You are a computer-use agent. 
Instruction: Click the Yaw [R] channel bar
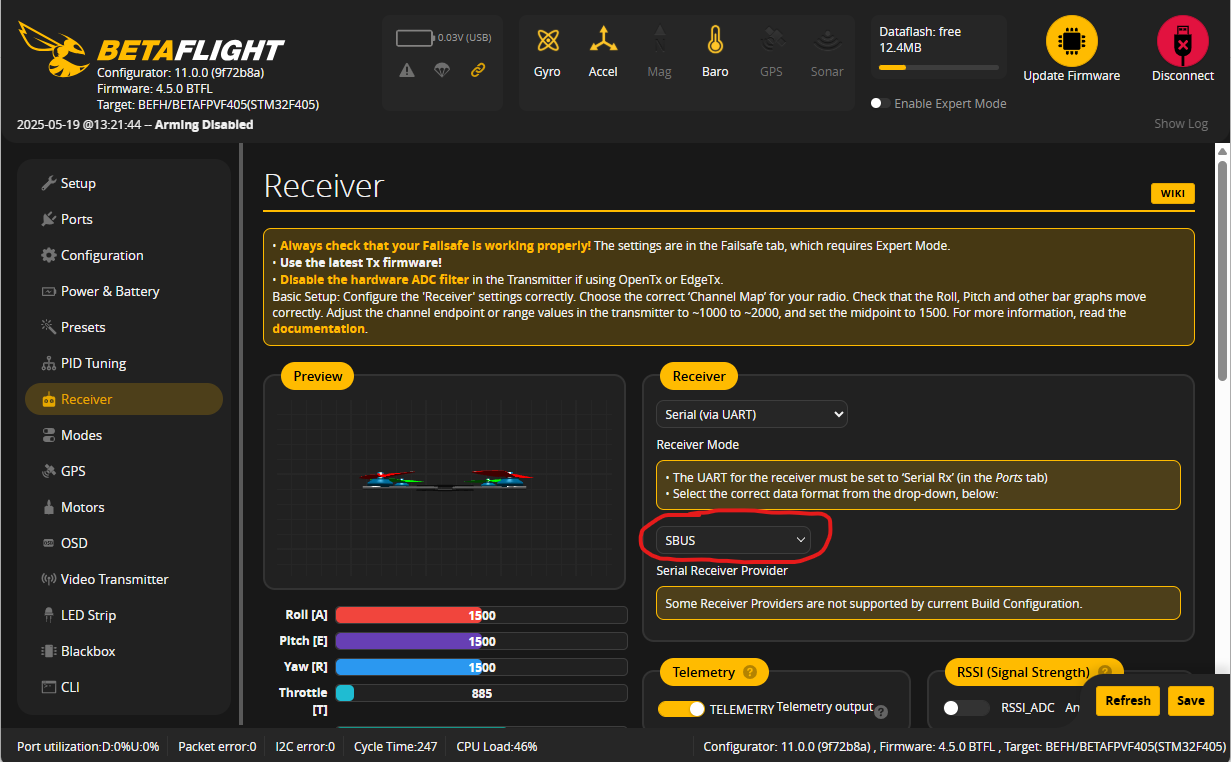coord(481,667)
